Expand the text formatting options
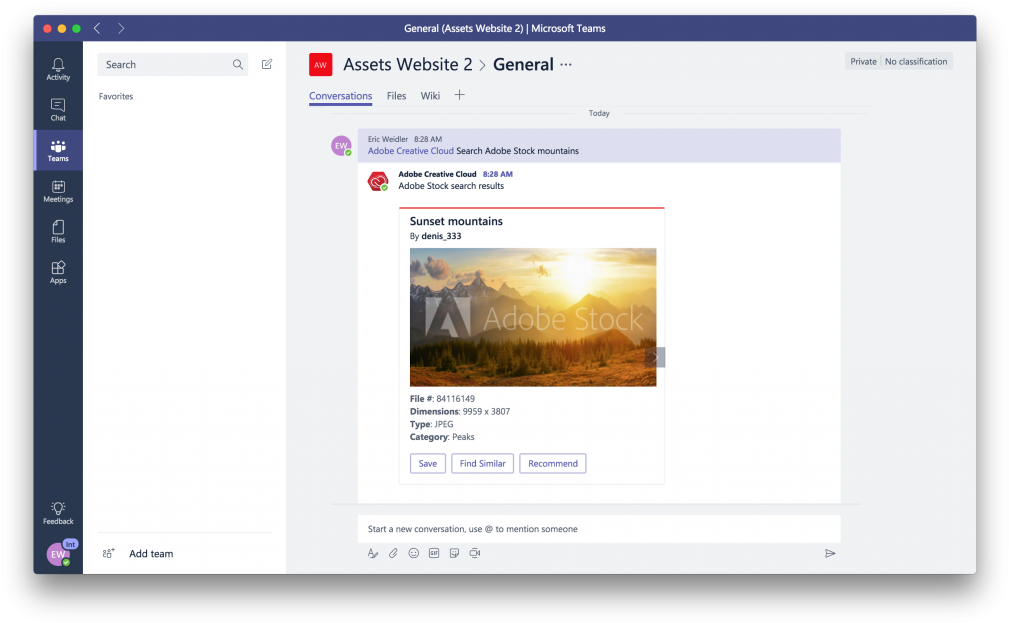The height and width of the screenshot is (623, 1009). [373, 553]
